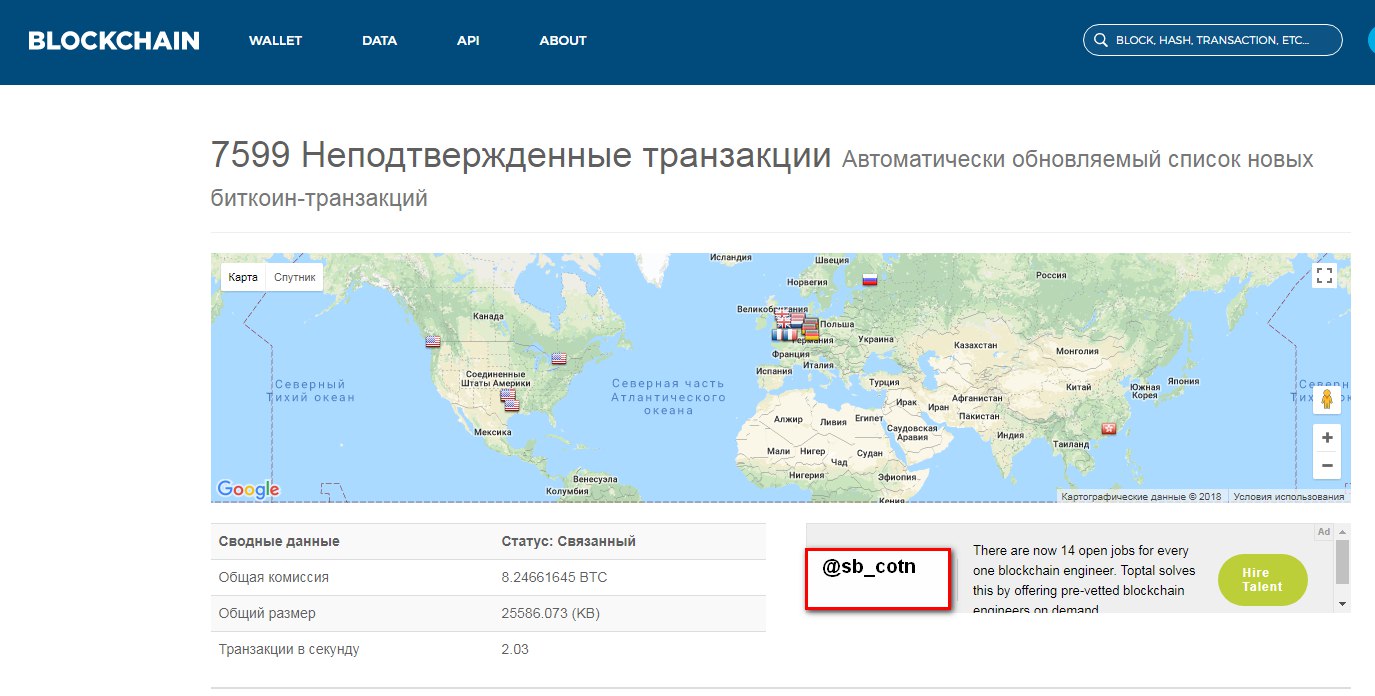Click the UK flag marker
1375x696 pixels.
tap(784, 320)
